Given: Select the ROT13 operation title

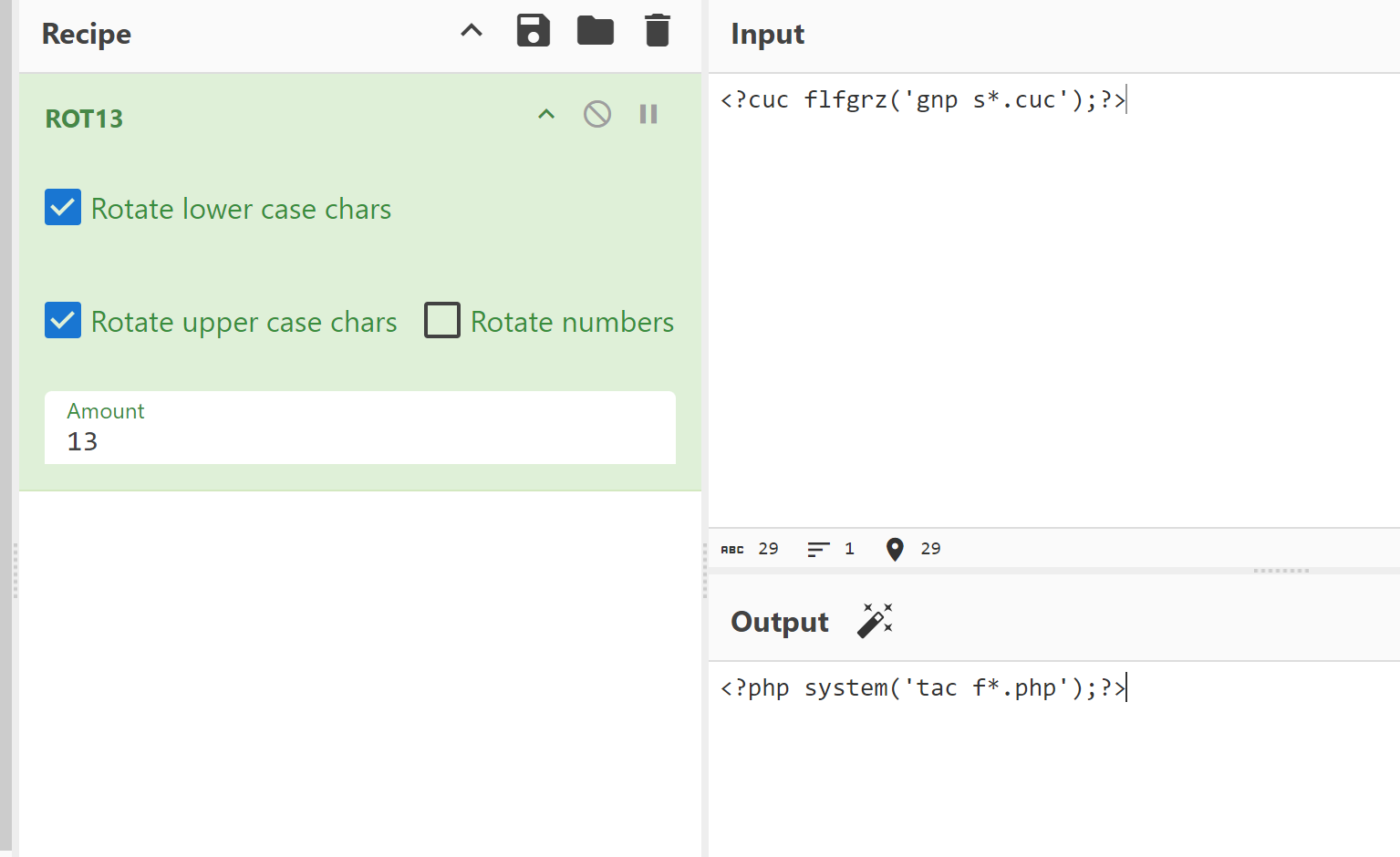Looking at the screenshot, I should [84, 119].
